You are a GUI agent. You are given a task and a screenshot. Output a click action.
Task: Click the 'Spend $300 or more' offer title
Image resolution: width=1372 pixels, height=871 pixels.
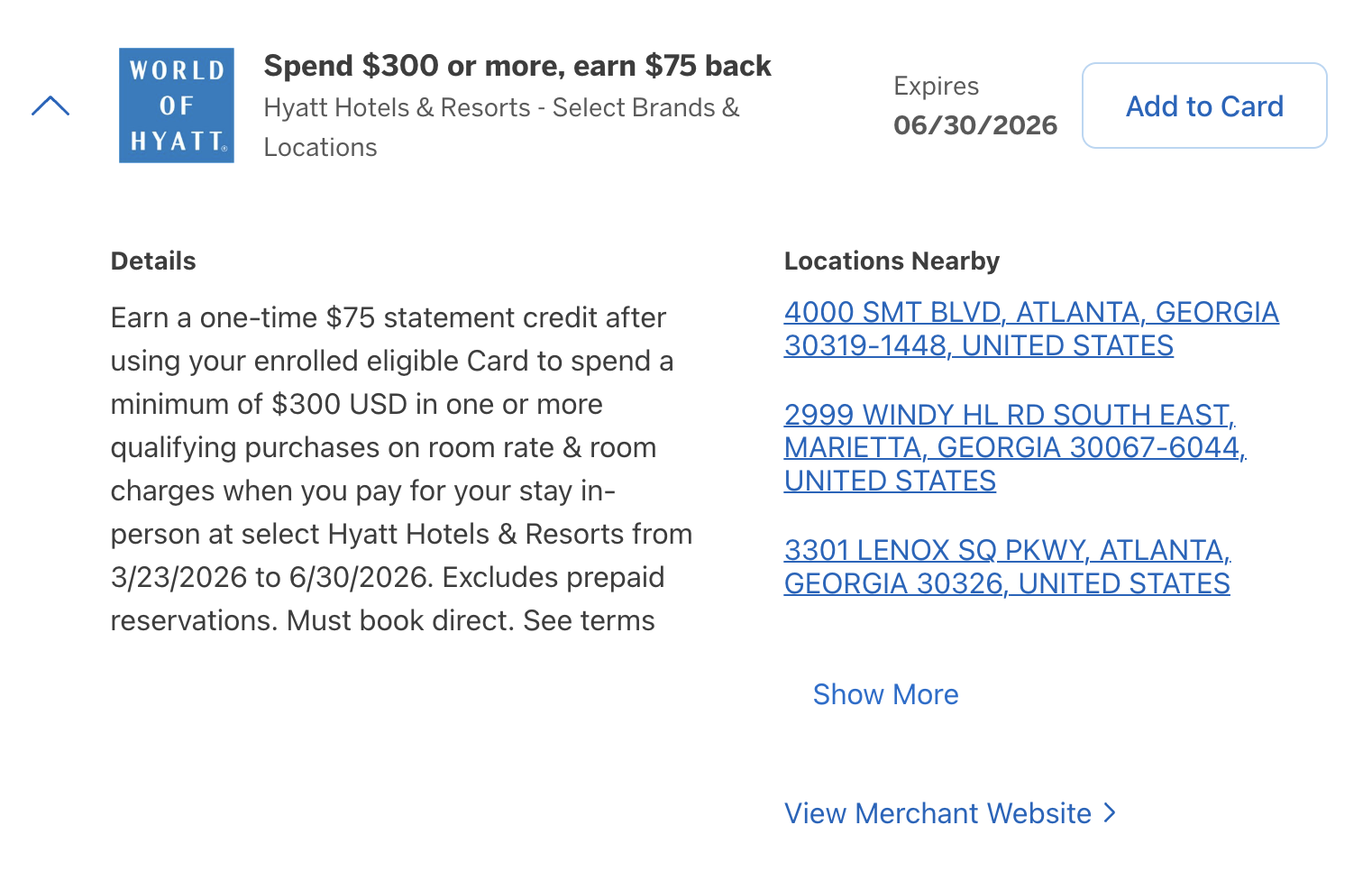coord(517,66)
